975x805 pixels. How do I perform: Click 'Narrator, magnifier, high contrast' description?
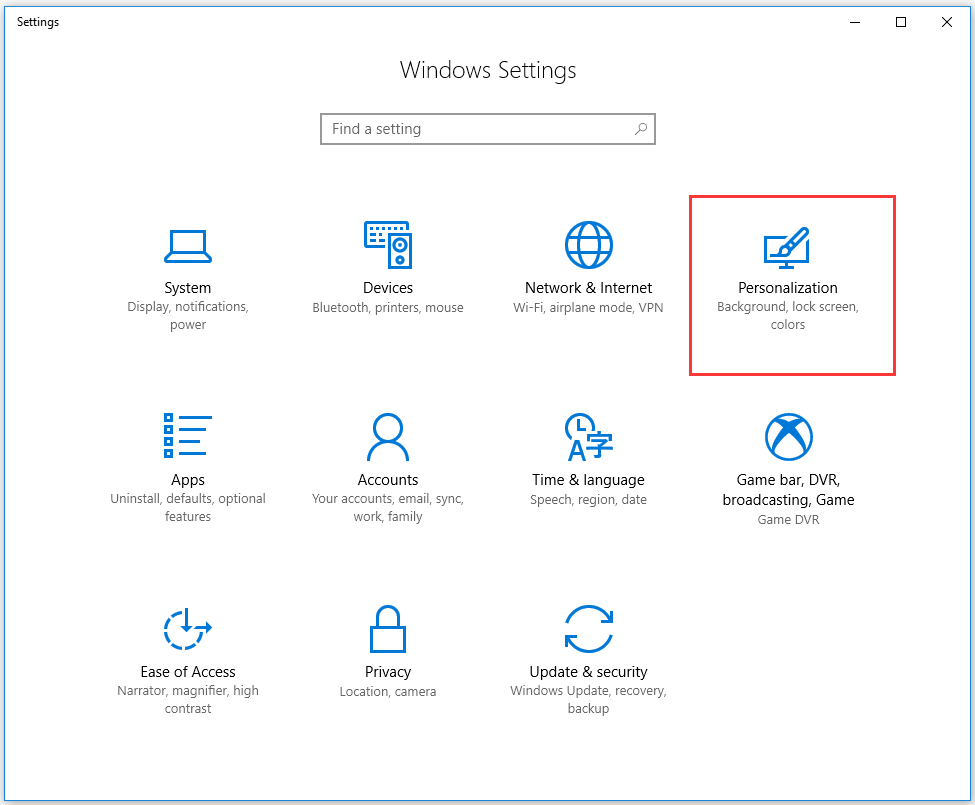[x=188, y=699]
